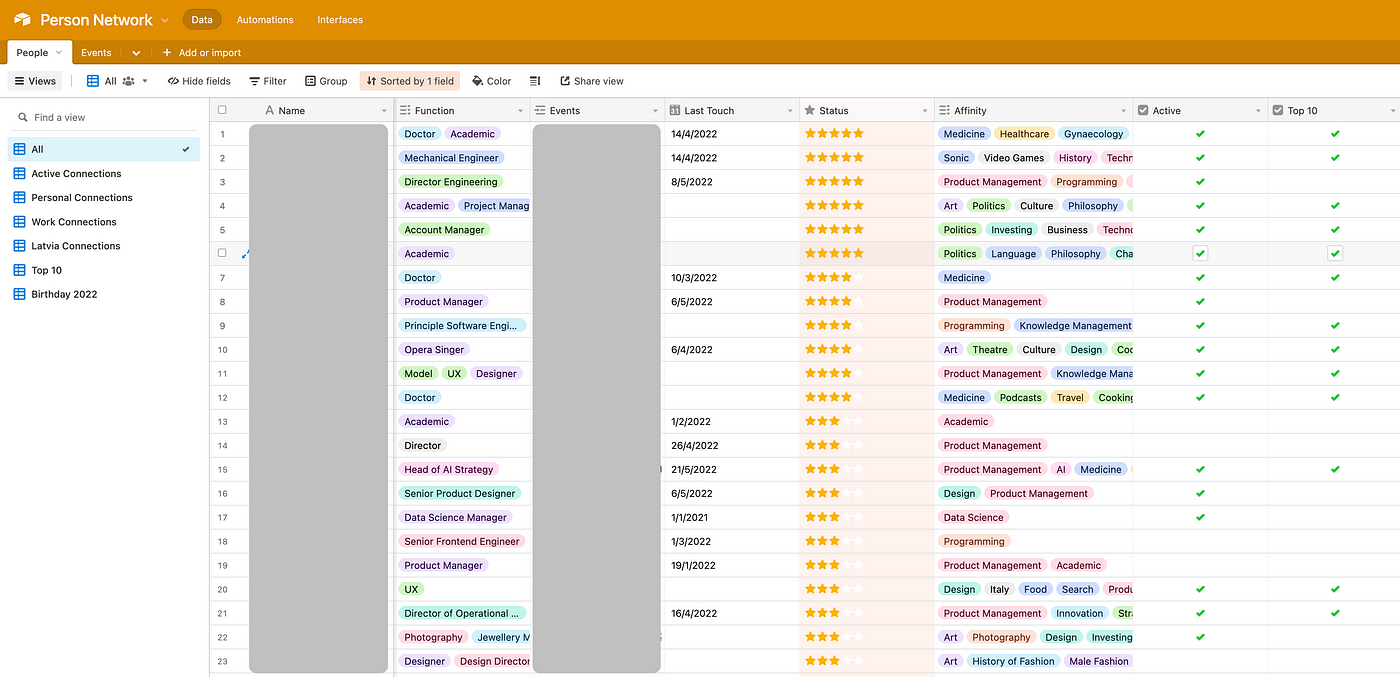
Task: Uncheck Top 10 checkmark in row 20
Action: (1335, 589)
